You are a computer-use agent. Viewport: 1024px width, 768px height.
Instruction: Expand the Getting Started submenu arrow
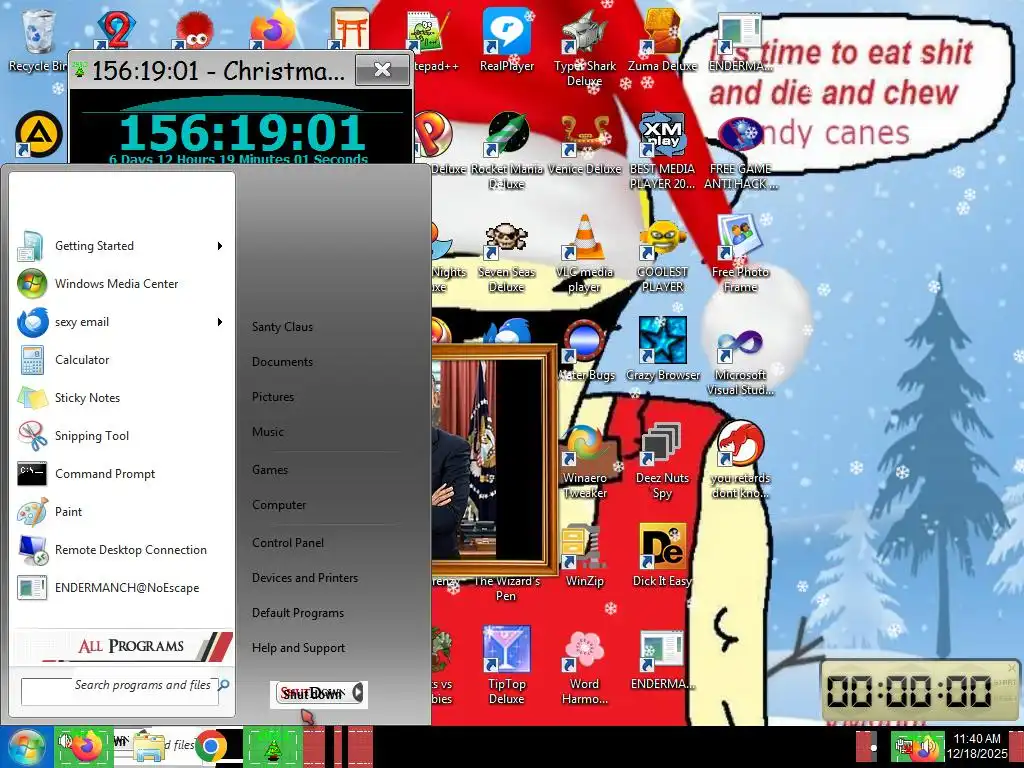tap(220, 246)
